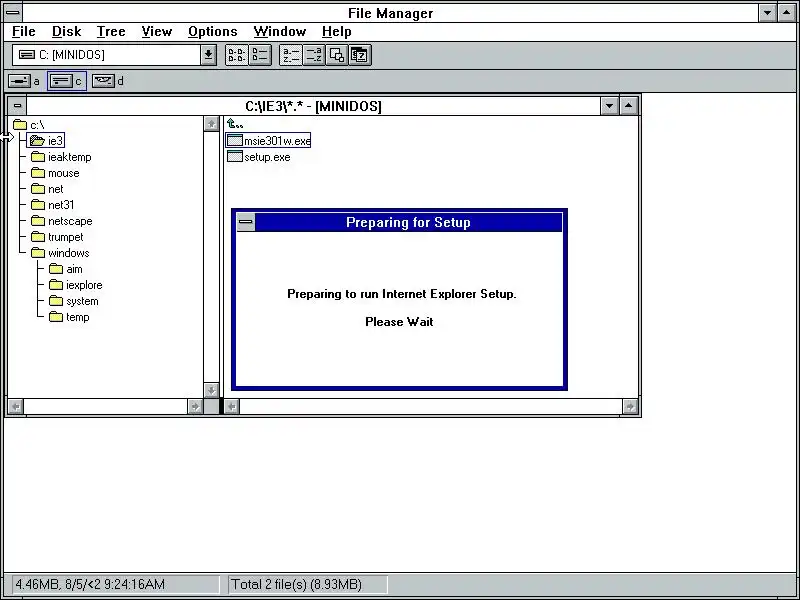Screen dimensions: 800x600
Task: Click the Total 2 file(s) status text
Action: [x=296, y=584]
